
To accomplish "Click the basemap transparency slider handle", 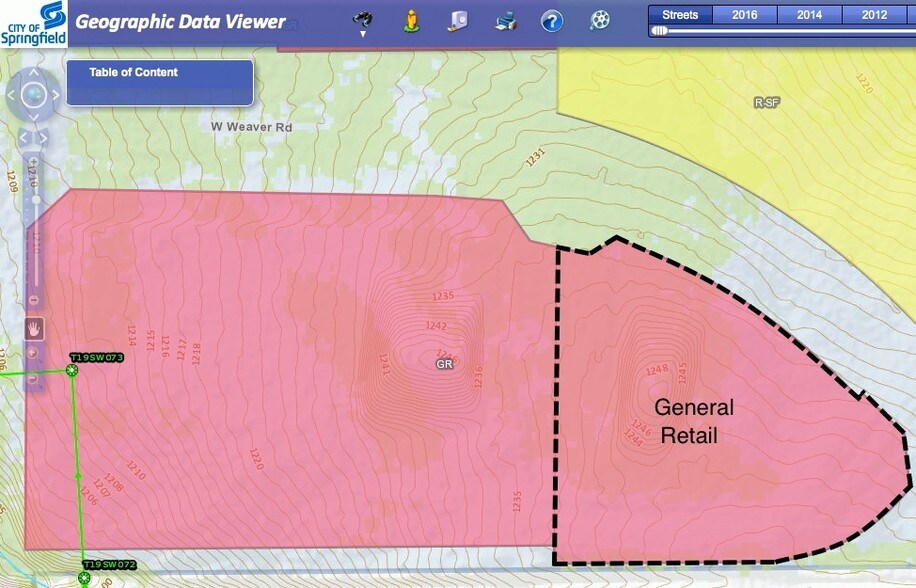I will click(x=659, y=31).
